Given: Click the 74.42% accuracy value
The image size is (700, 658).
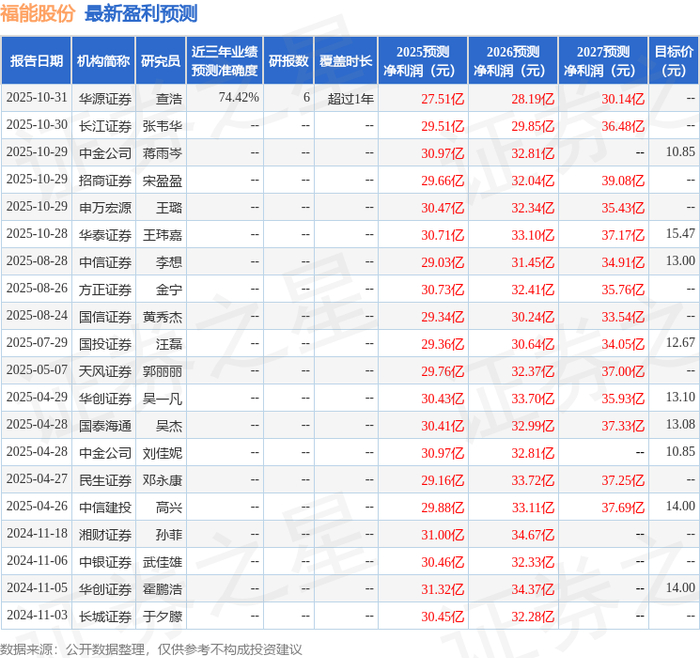Looking at the screenshot, I should pyautogui.click(x=239, y=97).
